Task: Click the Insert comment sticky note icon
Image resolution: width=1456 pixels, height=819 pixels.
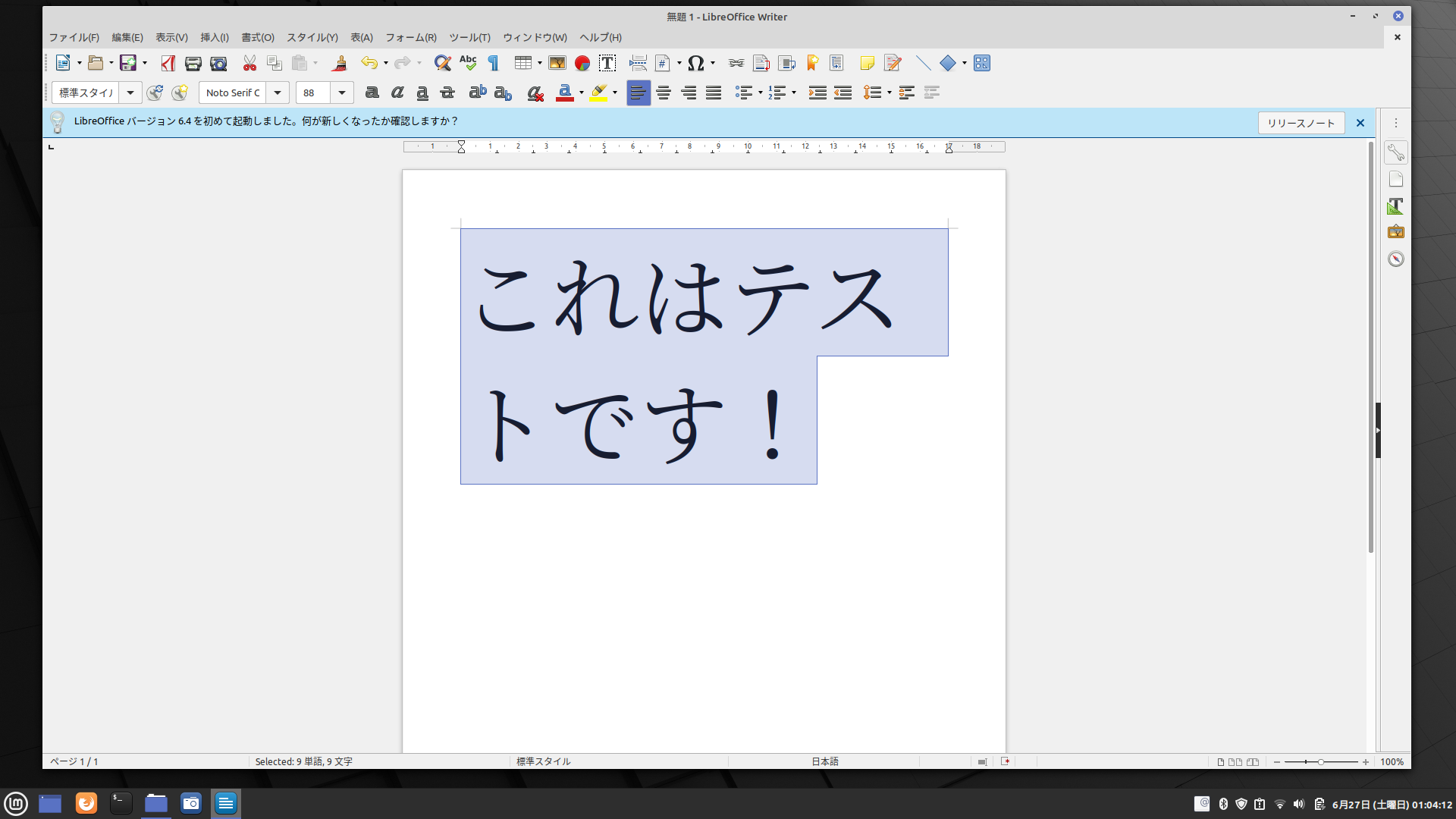Action: click(868, 63)
